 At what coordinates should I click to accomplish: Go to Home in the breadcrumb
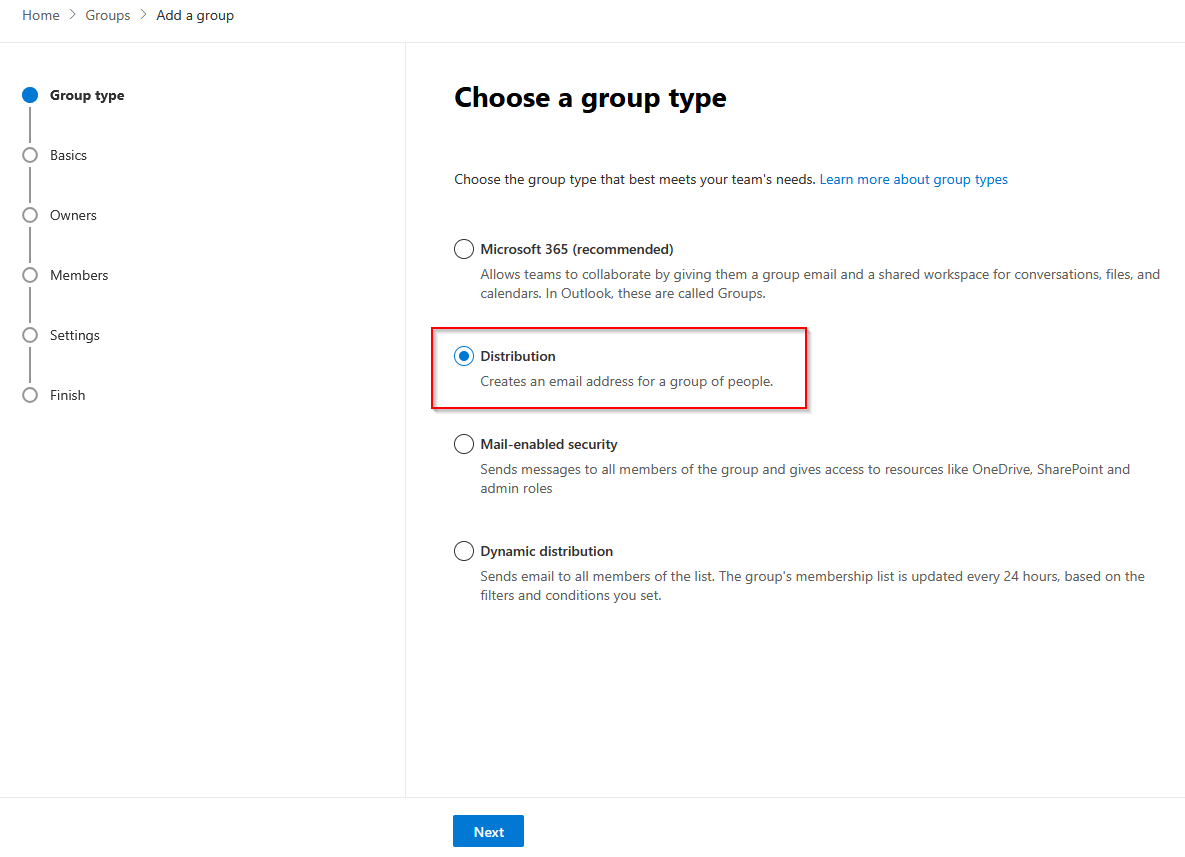[41, 16]
